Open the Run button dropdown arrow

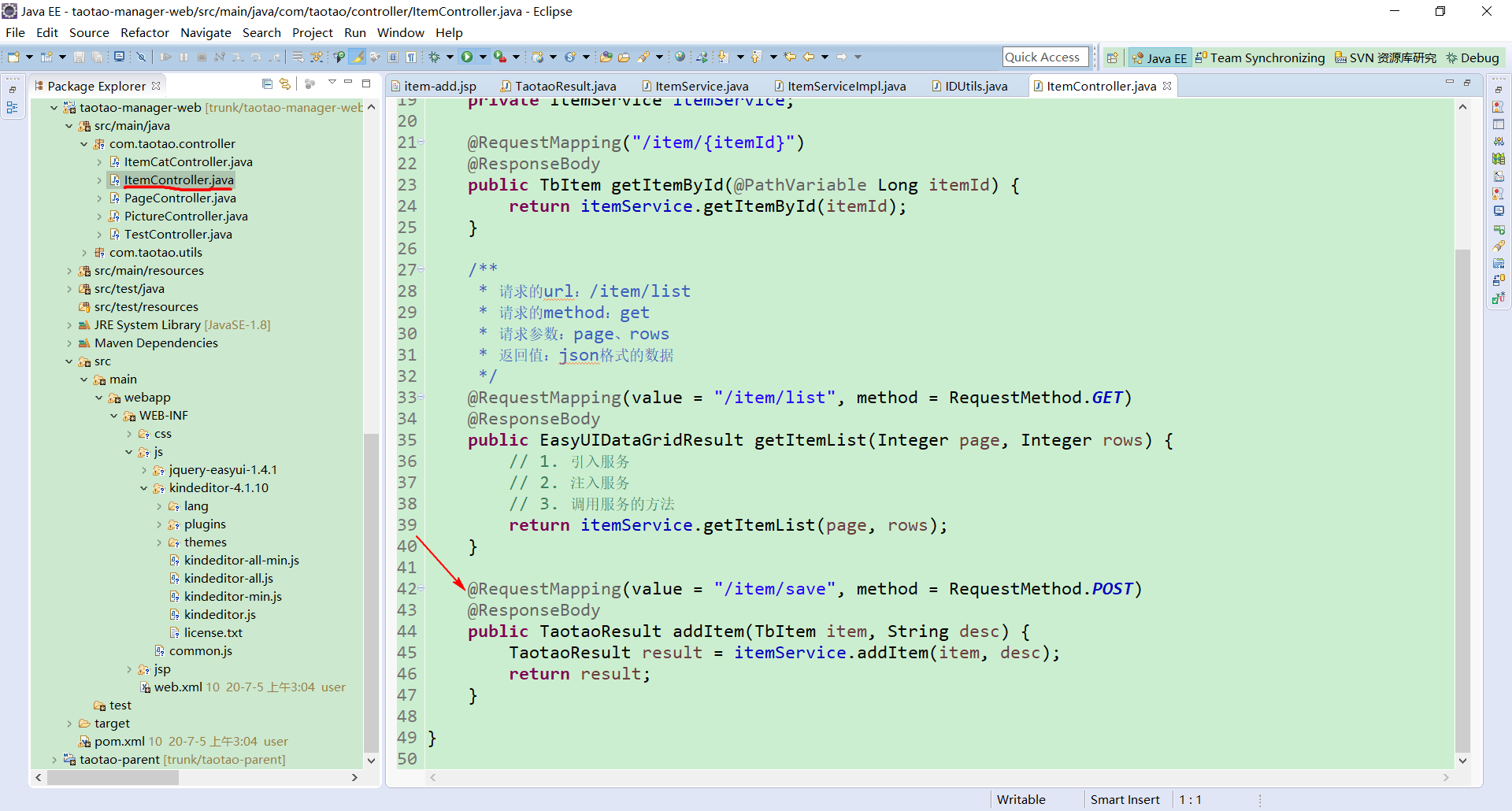point(483,57)
